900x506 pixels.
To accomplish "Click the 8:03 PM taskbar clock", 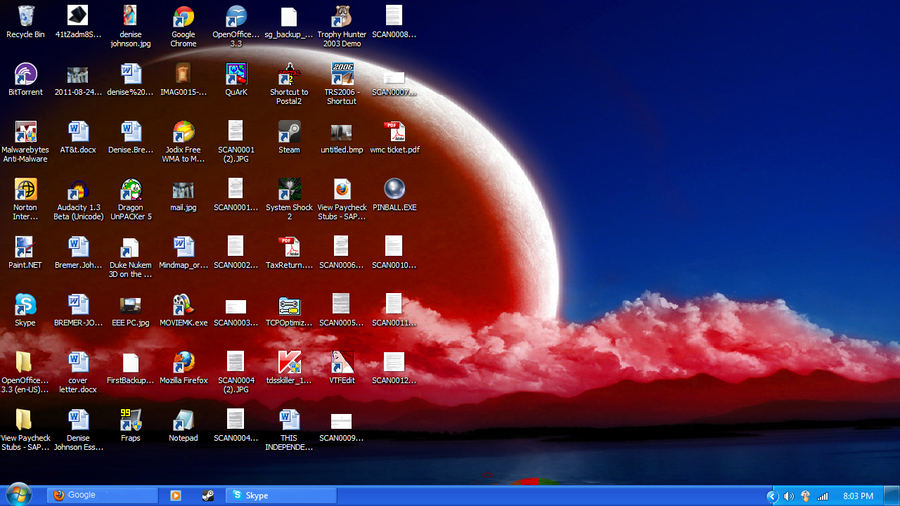I will 858,496.
